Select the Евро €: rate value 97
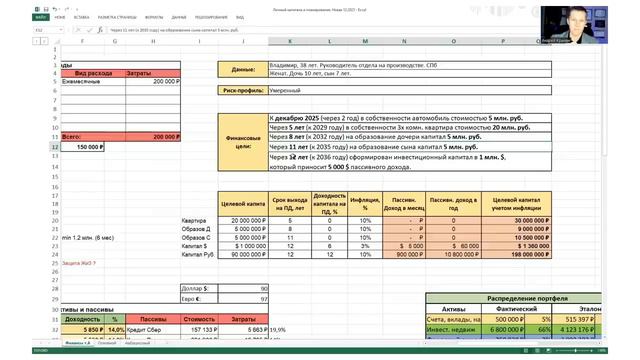640x360 pixels. (243, 299)
